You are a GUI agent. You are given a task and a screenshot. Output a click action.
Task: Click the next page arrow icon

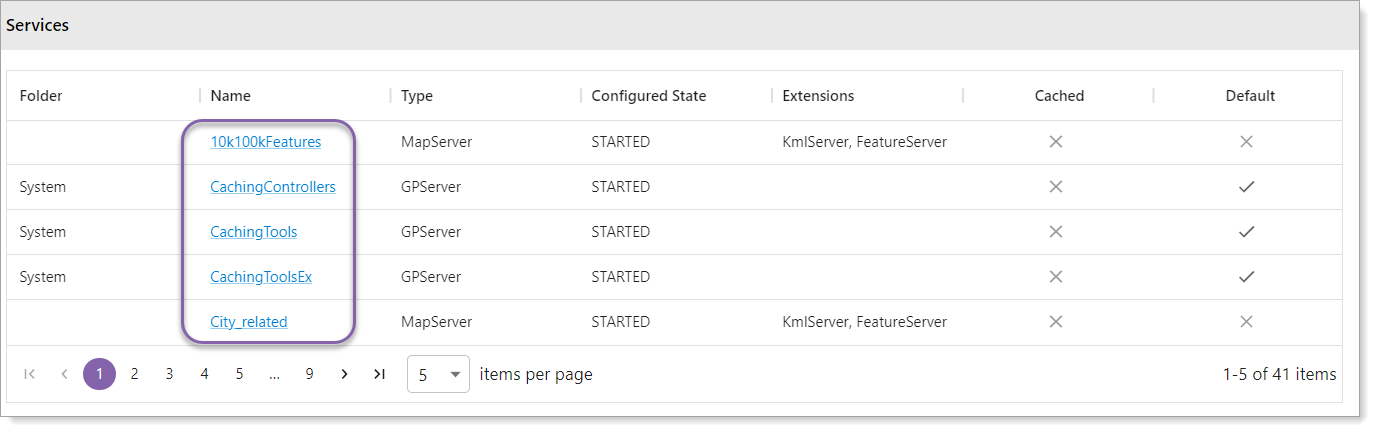344,374
